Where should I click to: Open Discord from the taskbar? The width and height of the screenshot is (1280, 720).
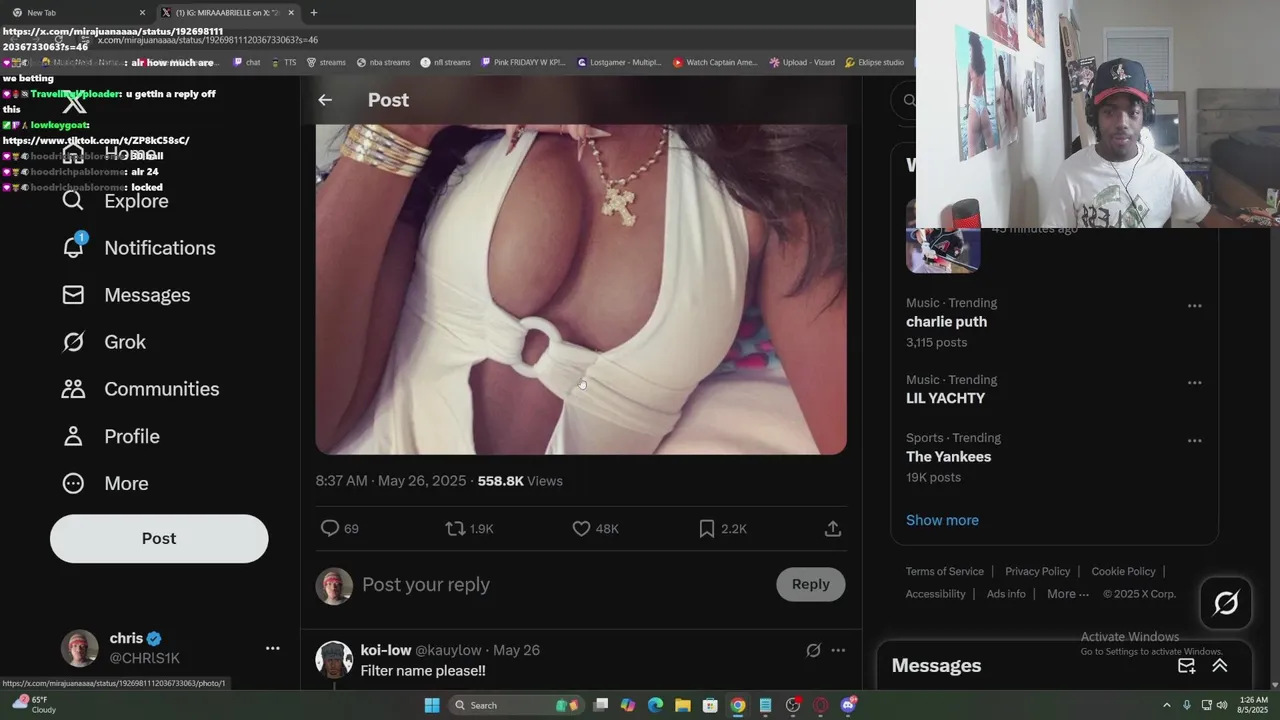849,705
